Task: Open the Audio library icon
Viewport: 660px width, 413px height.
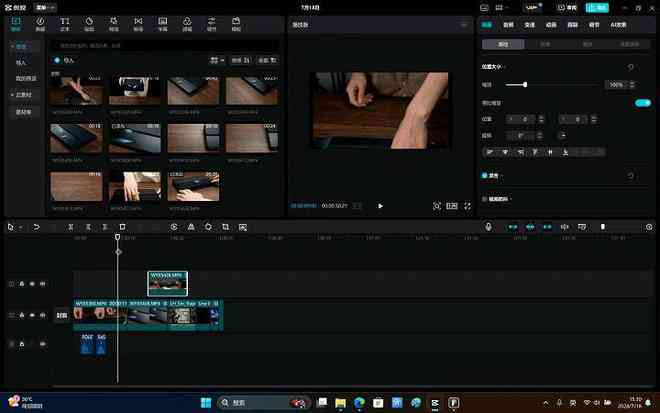Action: click(40, 24)
